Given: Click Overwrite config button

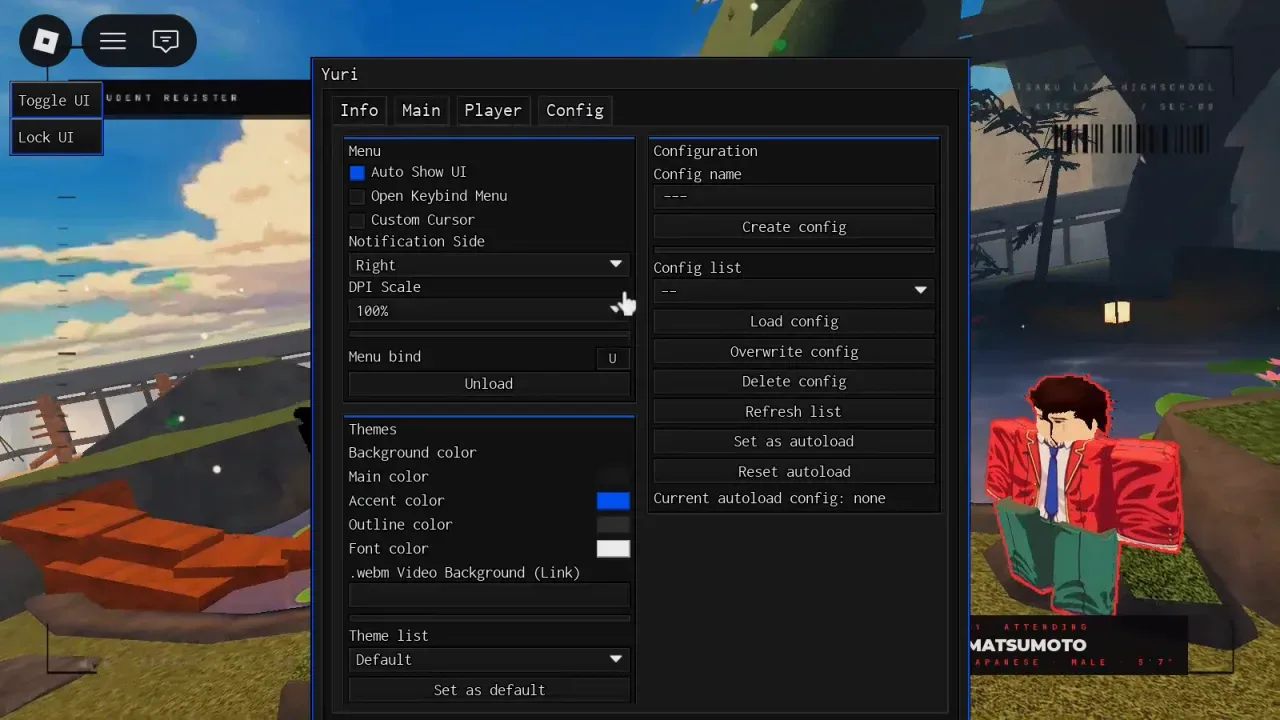Looking at the screenshot, I should [794, 352].
